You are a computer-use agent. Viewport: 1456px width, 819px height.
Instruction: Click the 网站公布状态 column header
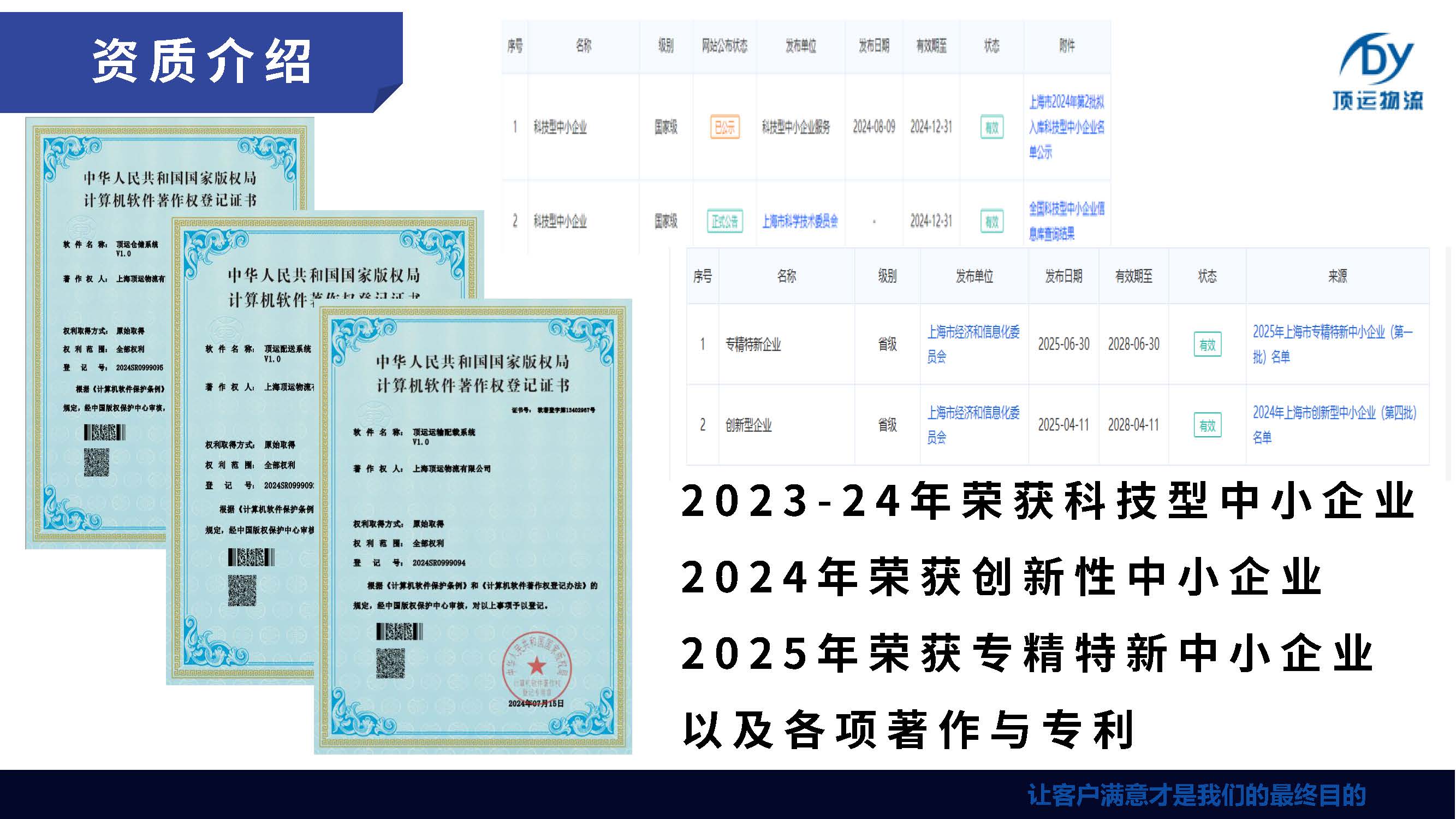pyautogui.click(x=724, y=46)
